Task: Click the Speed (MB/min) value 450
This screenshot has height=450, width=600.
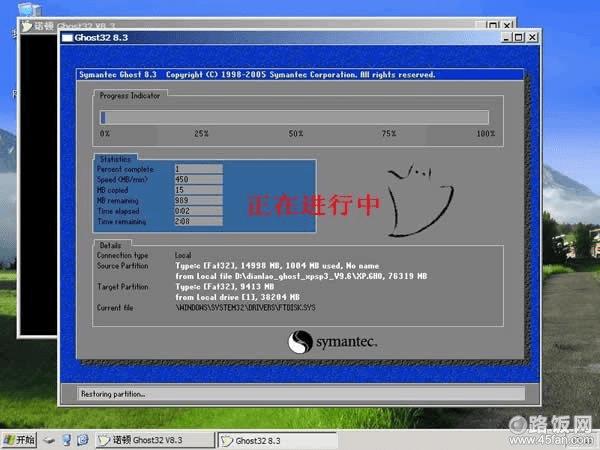Action: 199,179
